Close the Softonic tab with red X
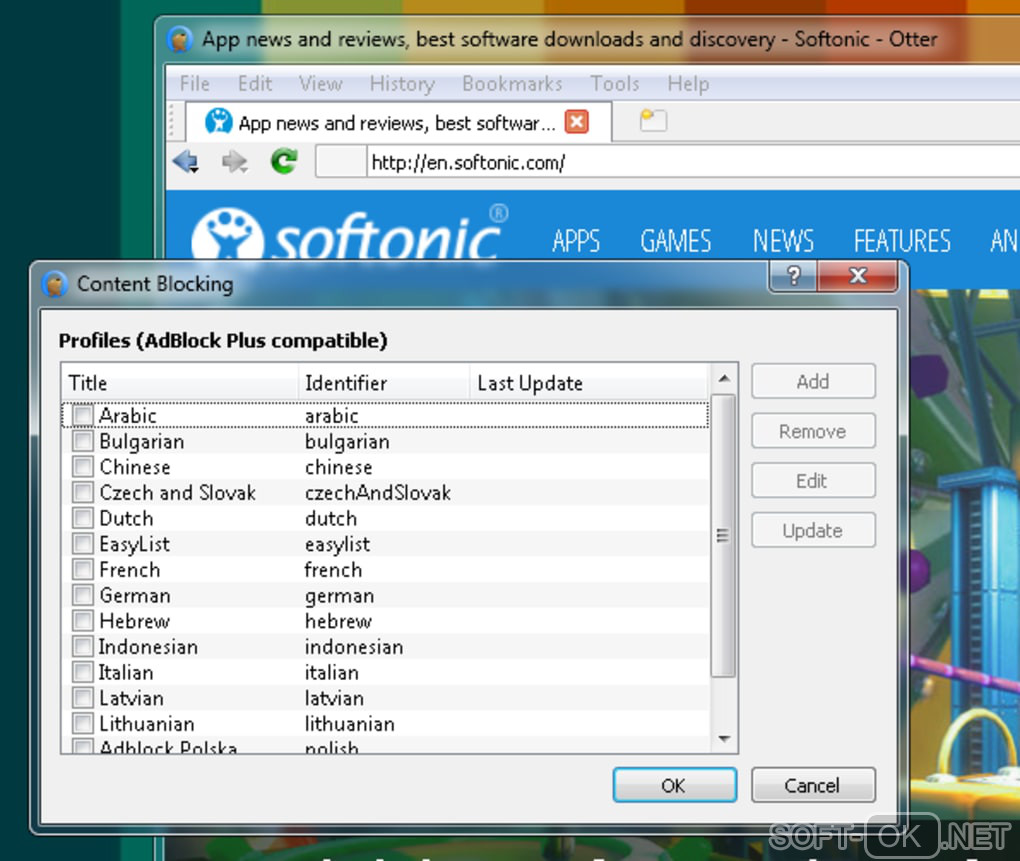This screenshot has height=861, width=1020. pyautogui.click(x=577, y=122)
